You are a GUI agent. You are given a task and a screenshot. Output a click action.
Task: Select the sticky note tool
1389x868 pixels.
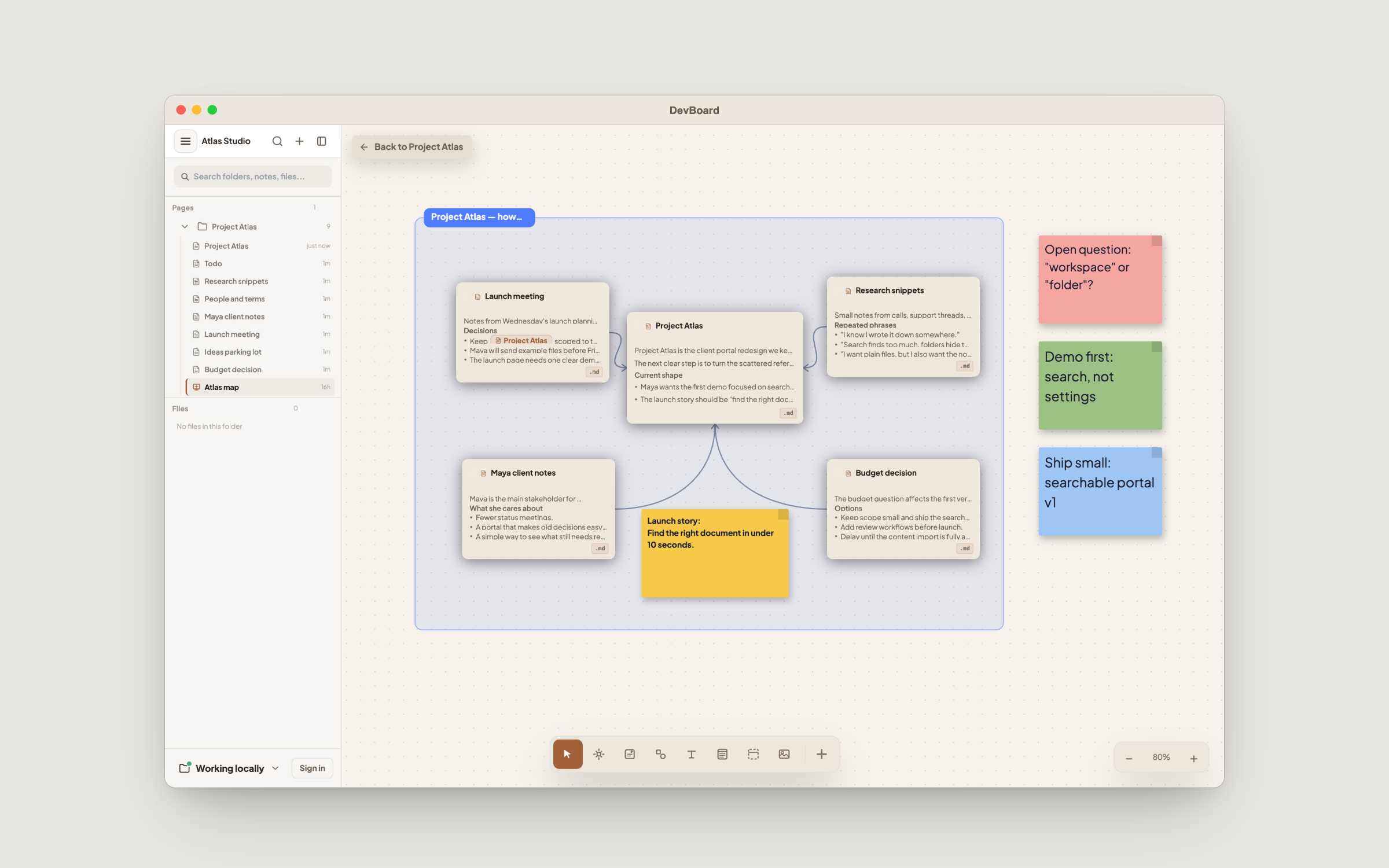tap(630, 754)
